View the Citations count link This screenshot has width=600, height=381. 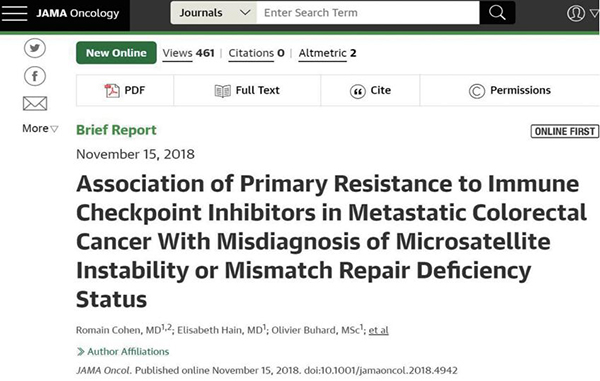coord(256,53)
